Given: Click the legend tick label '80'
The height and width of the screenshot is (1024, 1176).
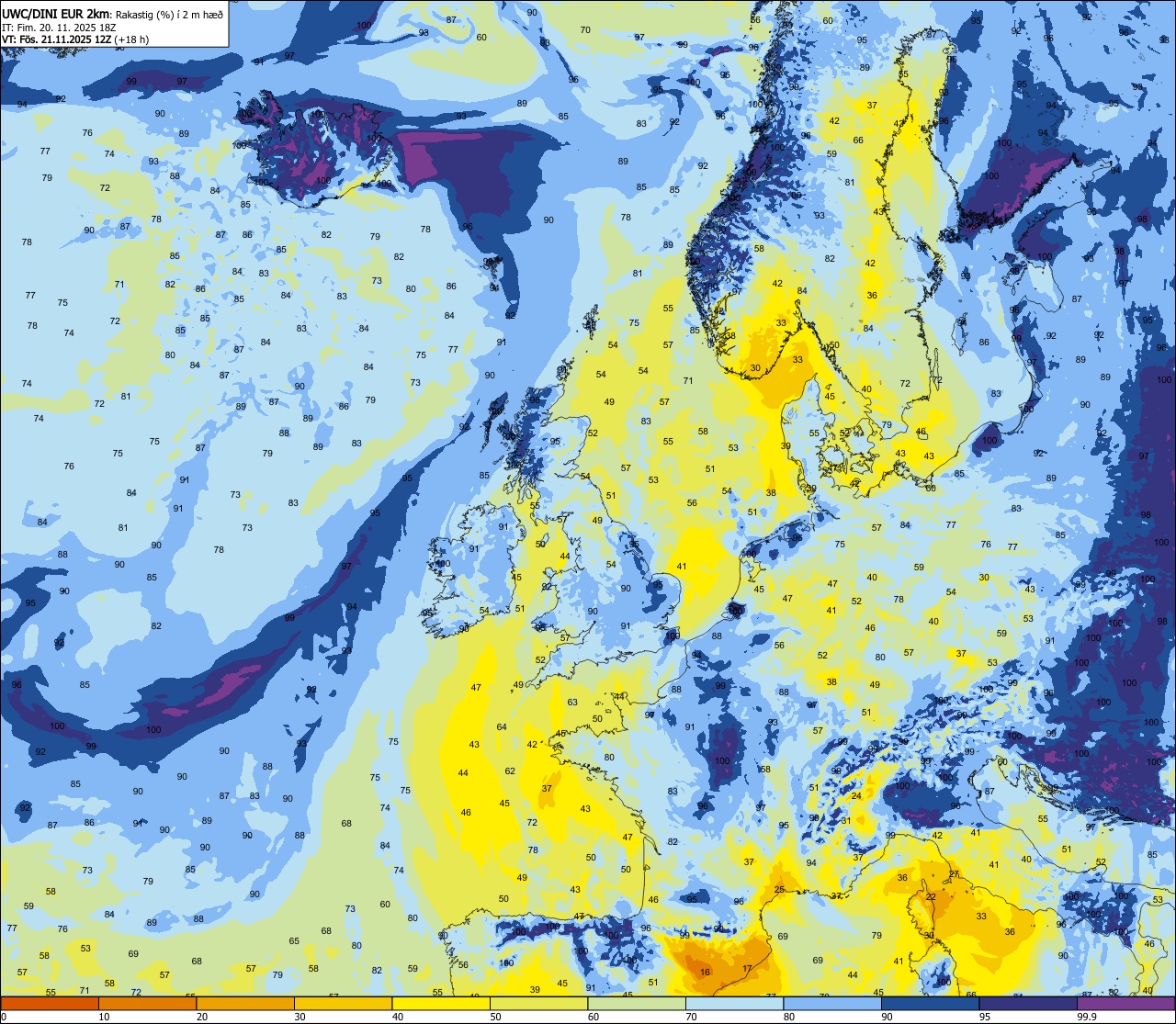Looking at the screenshot, I should [789, 1017].
